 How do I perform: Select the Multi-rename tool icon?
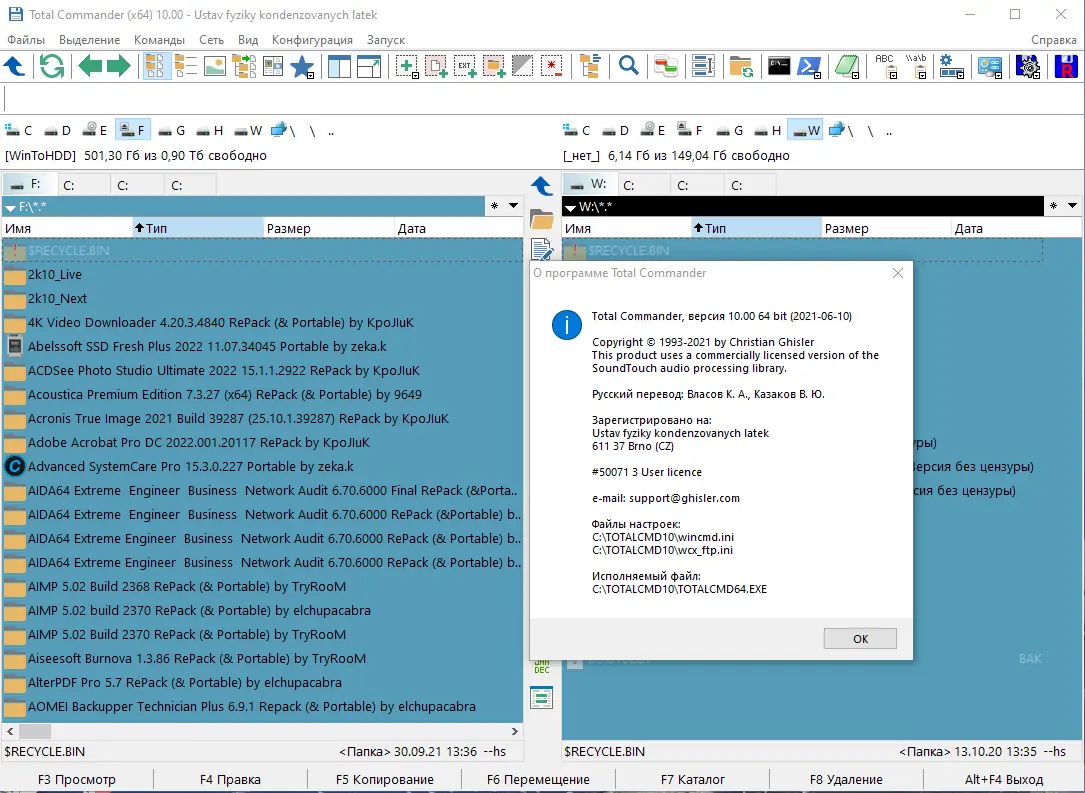coord(703,66)
